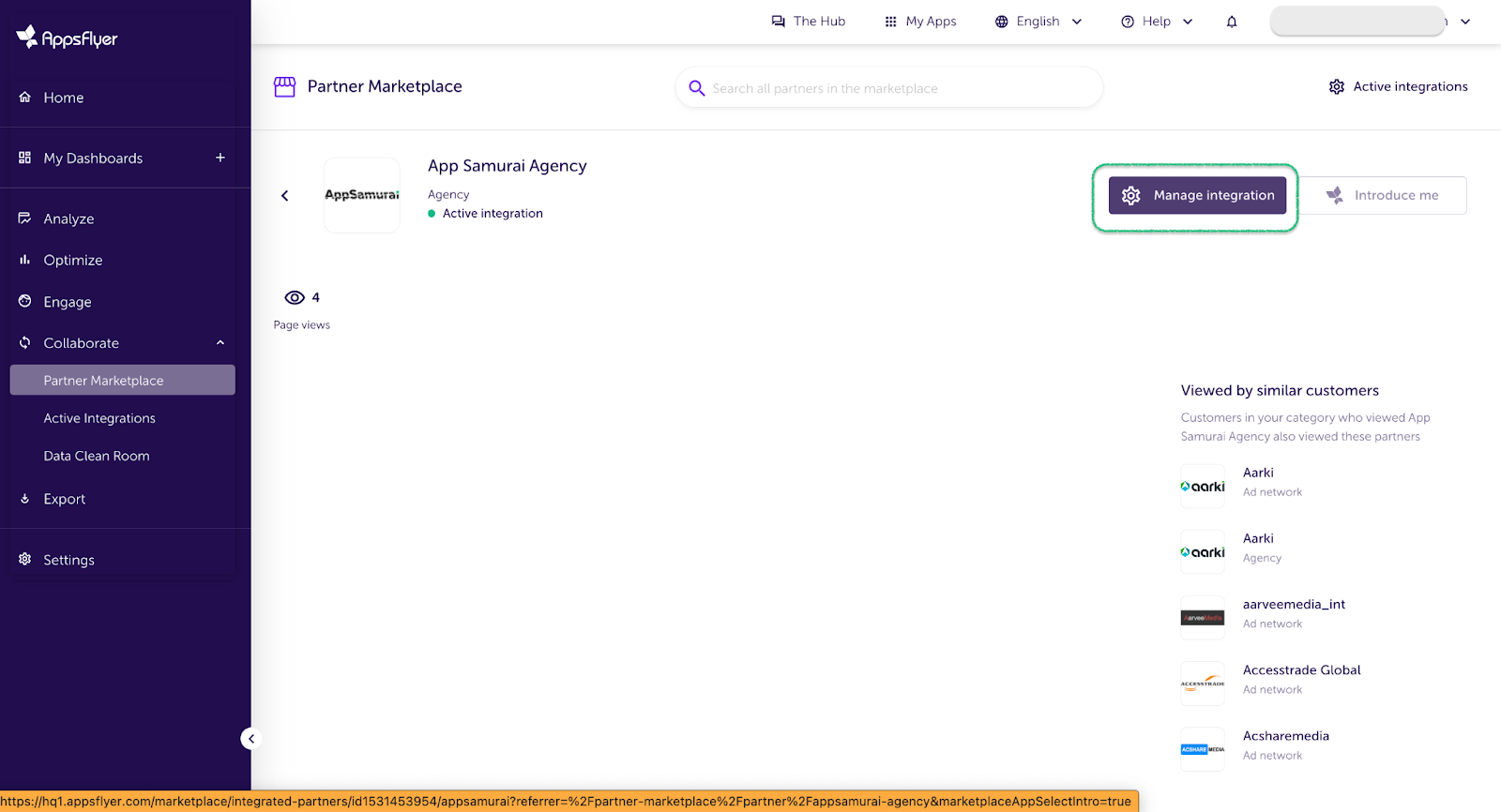Viewport: 1501px width, 812px height.
Task: Collapse the sidebar with arrow button
Action: tap(250, 739)
